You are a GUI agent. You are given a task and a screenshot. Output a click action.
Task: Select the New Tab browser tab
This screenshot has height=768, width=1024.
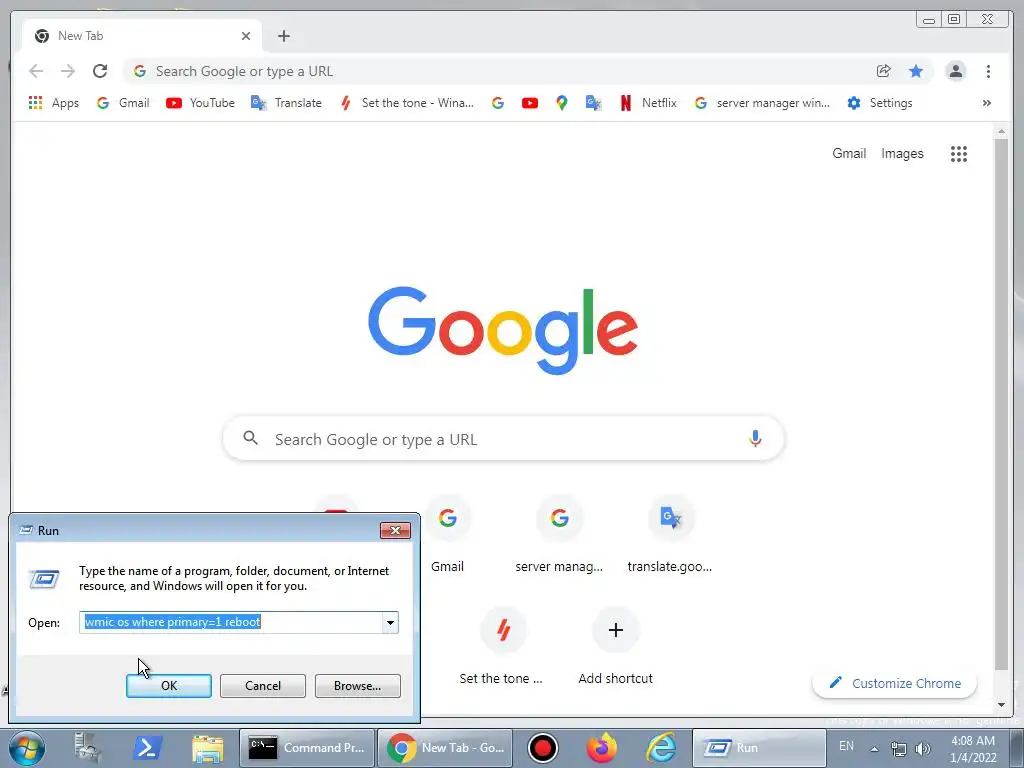pyautogui.click(x=142, y=36)
